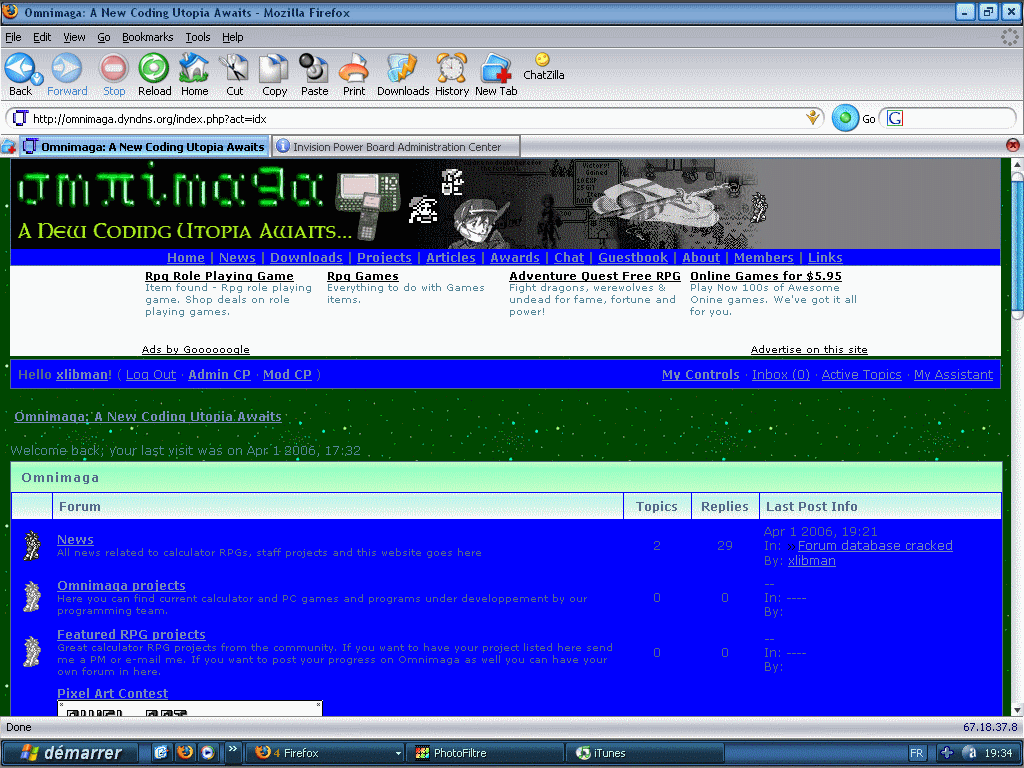Go to the Home page icon
The image size is (1024, 768).
click(x=195, y=69)
